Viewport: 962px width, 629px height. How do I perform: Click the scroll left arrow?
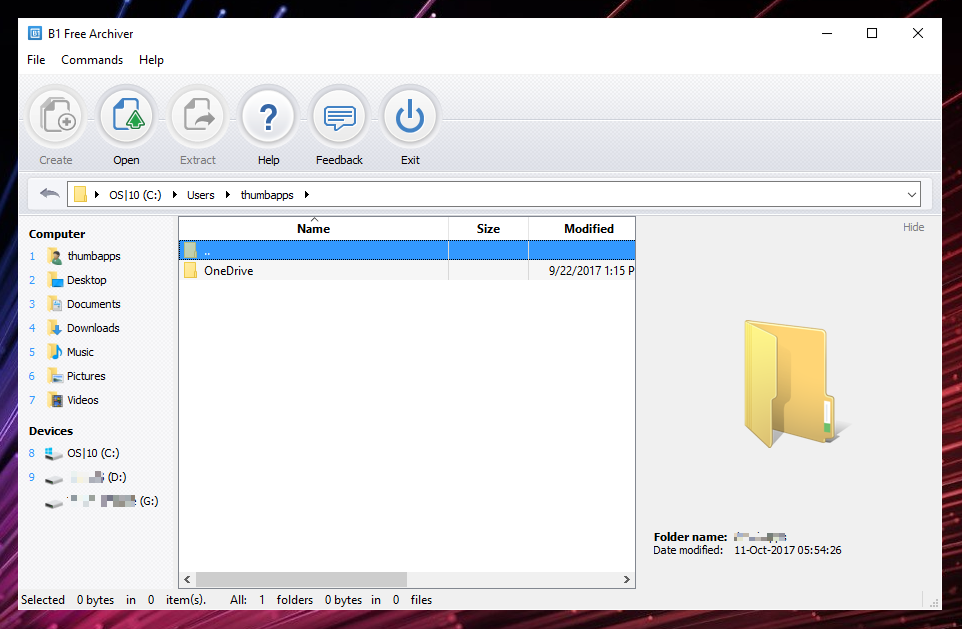point(187,579)
